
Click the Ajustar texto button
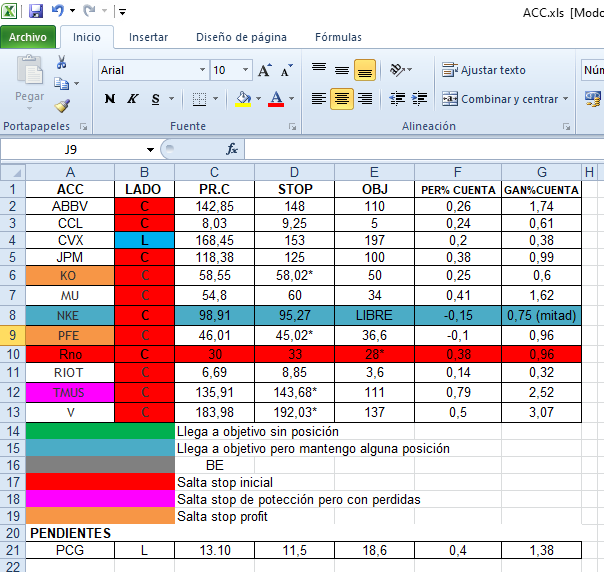(x=484, y=70)
